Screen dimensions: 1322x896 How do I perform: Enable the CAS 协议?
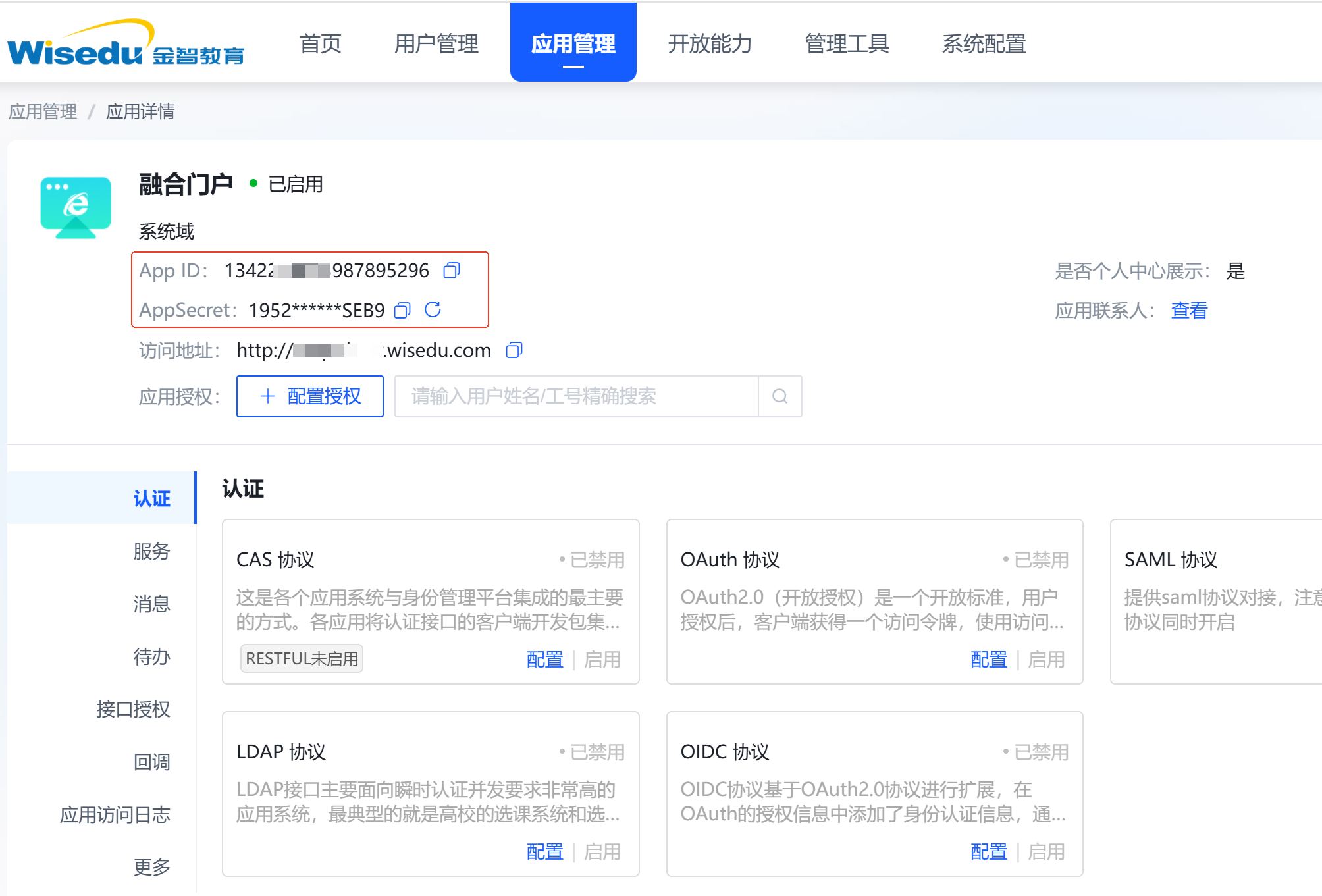(x=602, y=659)
